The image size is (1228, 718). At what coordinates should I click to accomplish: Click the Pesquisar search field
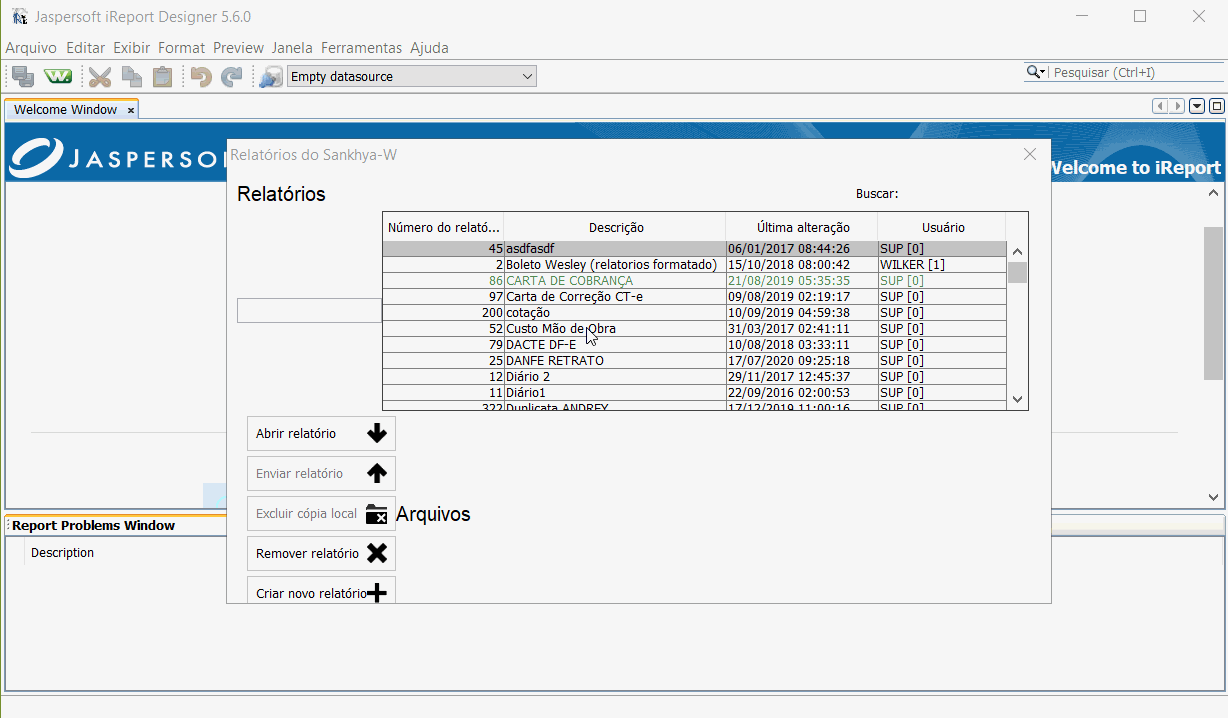click(x=1136, y=72)
